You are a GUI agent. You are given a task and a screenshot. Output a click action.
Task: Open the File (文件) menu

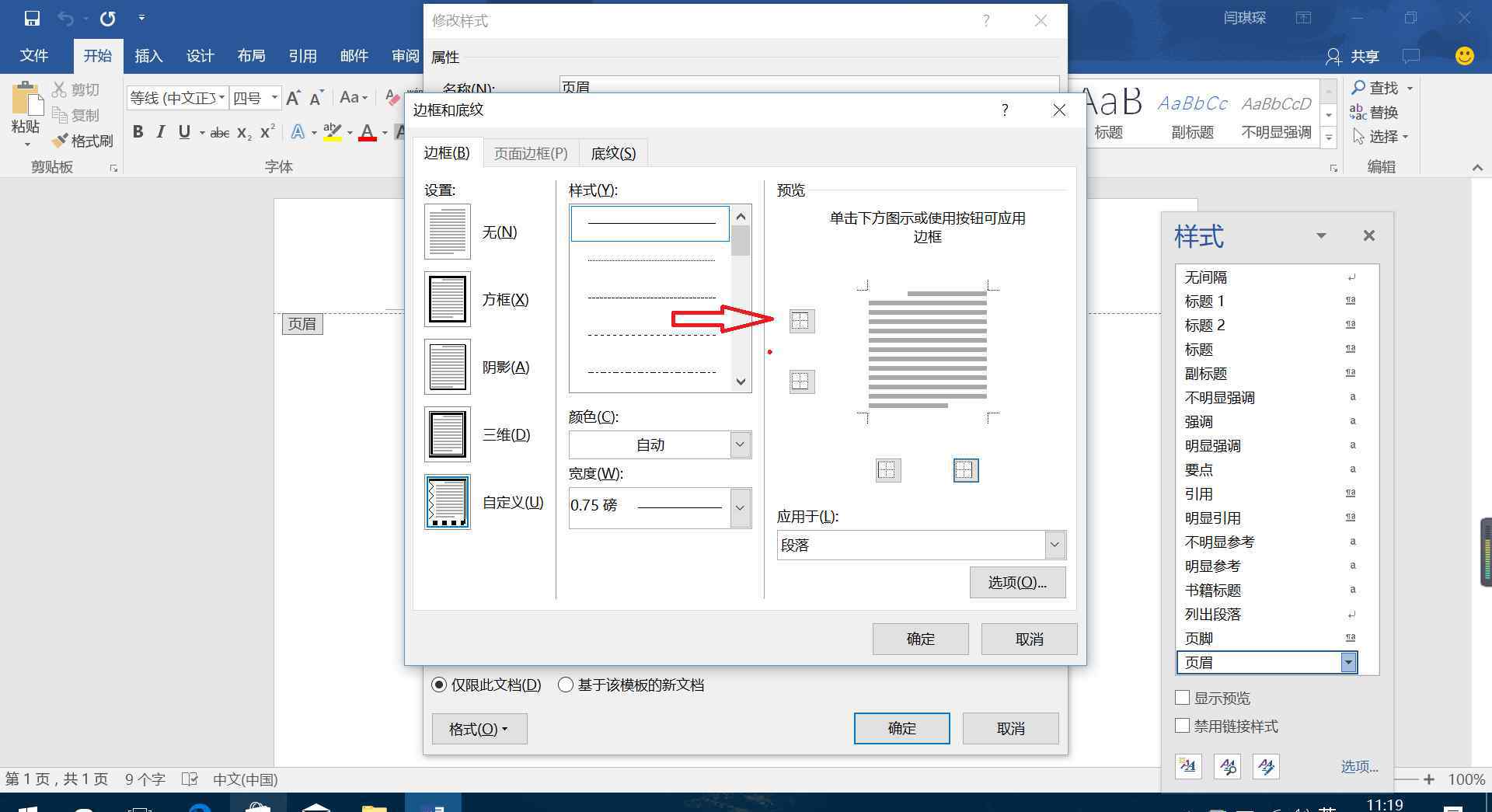click(33, 56)
